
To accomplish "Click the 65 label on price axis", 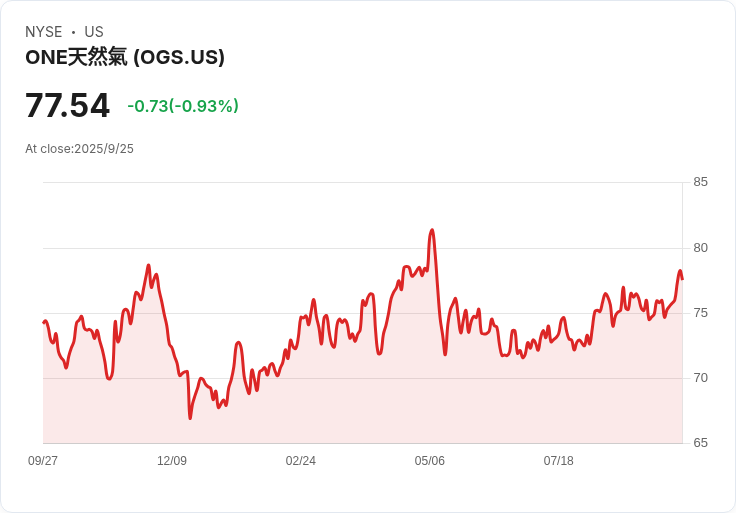I will click(701, 443).
